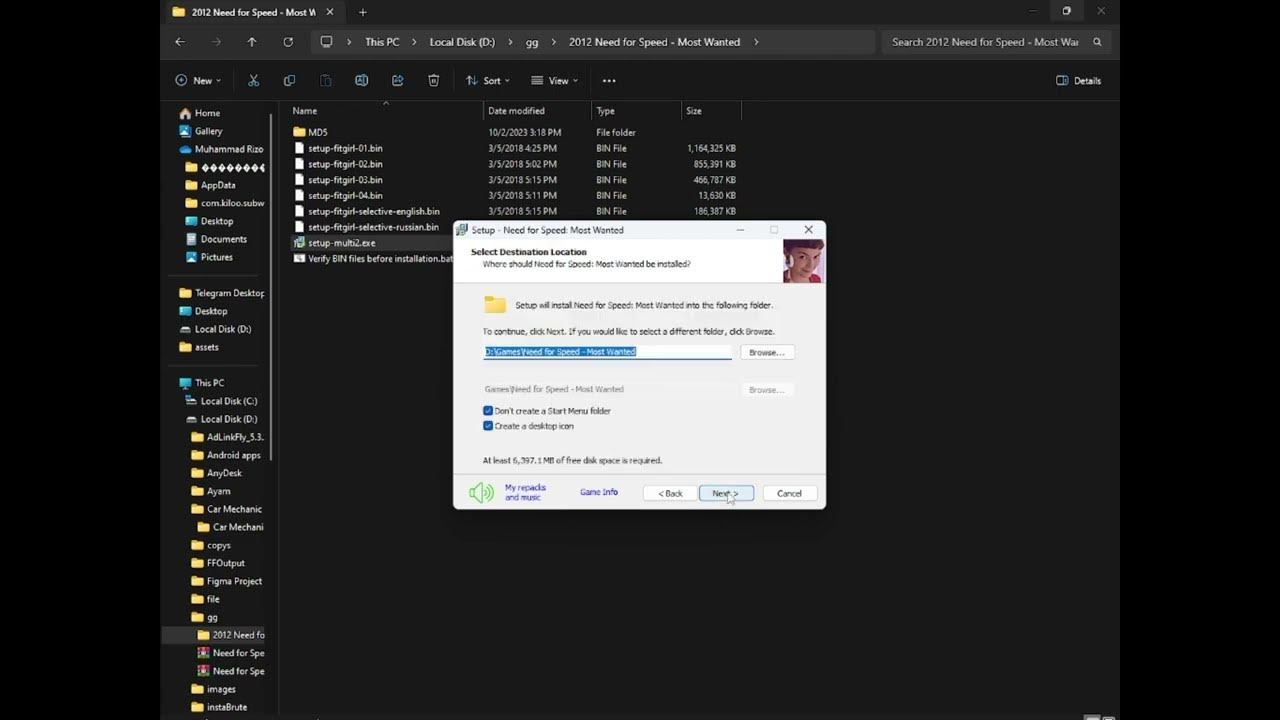Open the AnyDesk folder in sidebar
The image size is (1280, 720).
coord(224,473)
